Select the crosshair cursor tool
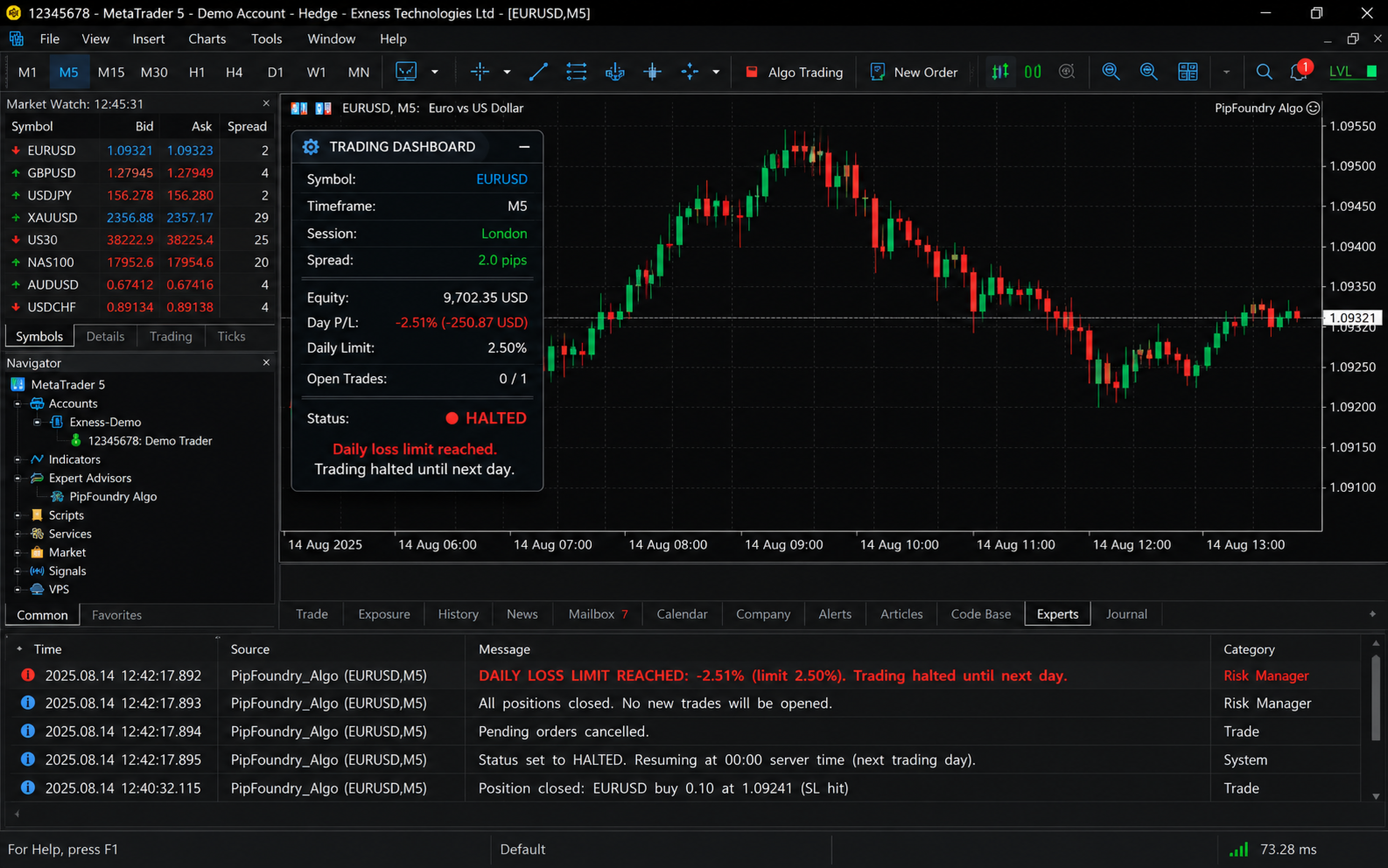The width and height of the screenshot is (1388, 868). (x=480, y=72)
